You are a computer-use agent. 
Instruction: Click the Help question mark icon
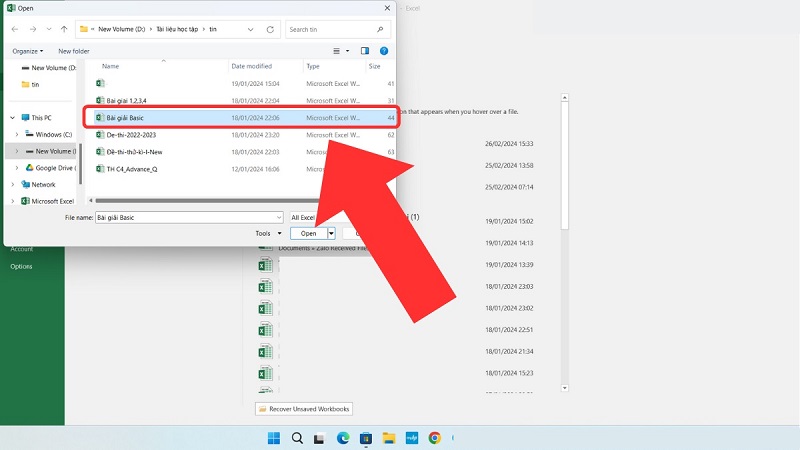[x=385, y=51]
